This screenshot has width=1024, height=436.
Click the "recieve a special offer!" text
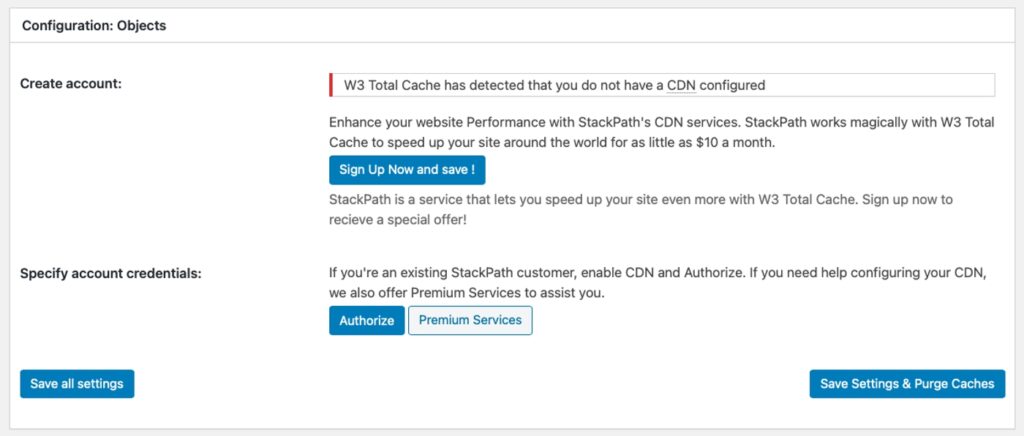tap(398, 219)
